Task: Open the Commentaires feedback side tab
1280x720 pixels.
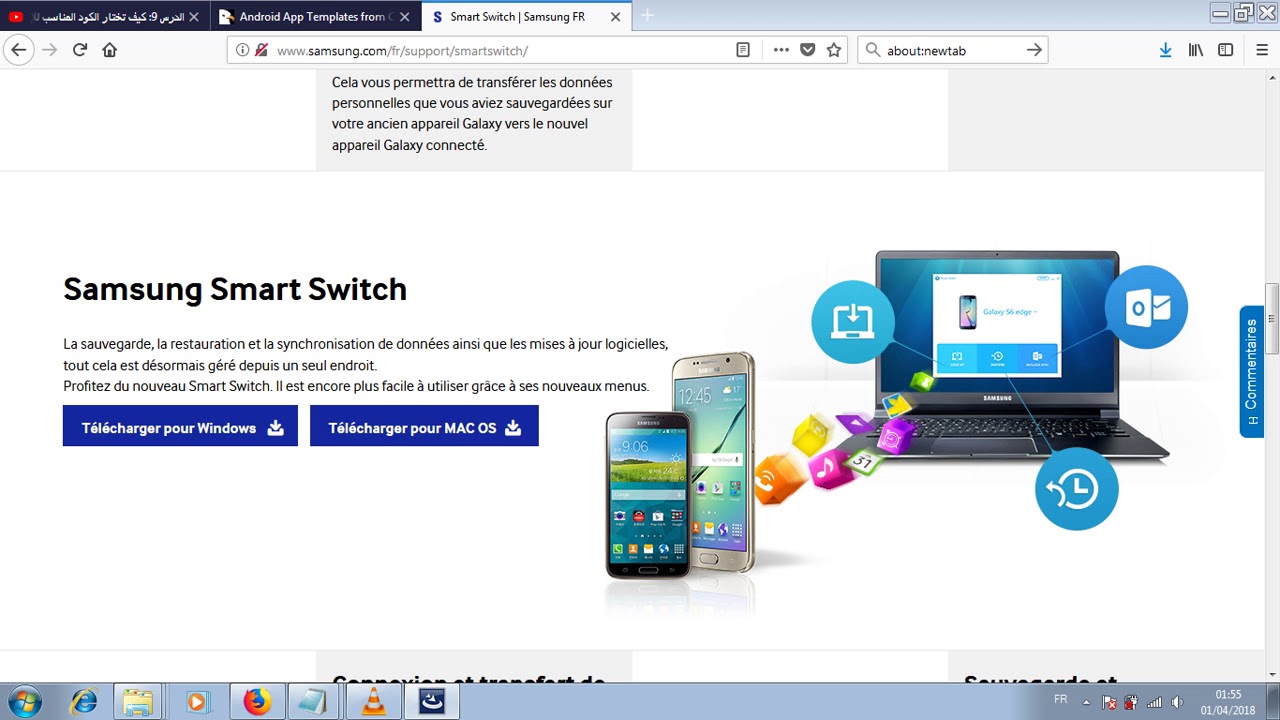Action: 1251,371
